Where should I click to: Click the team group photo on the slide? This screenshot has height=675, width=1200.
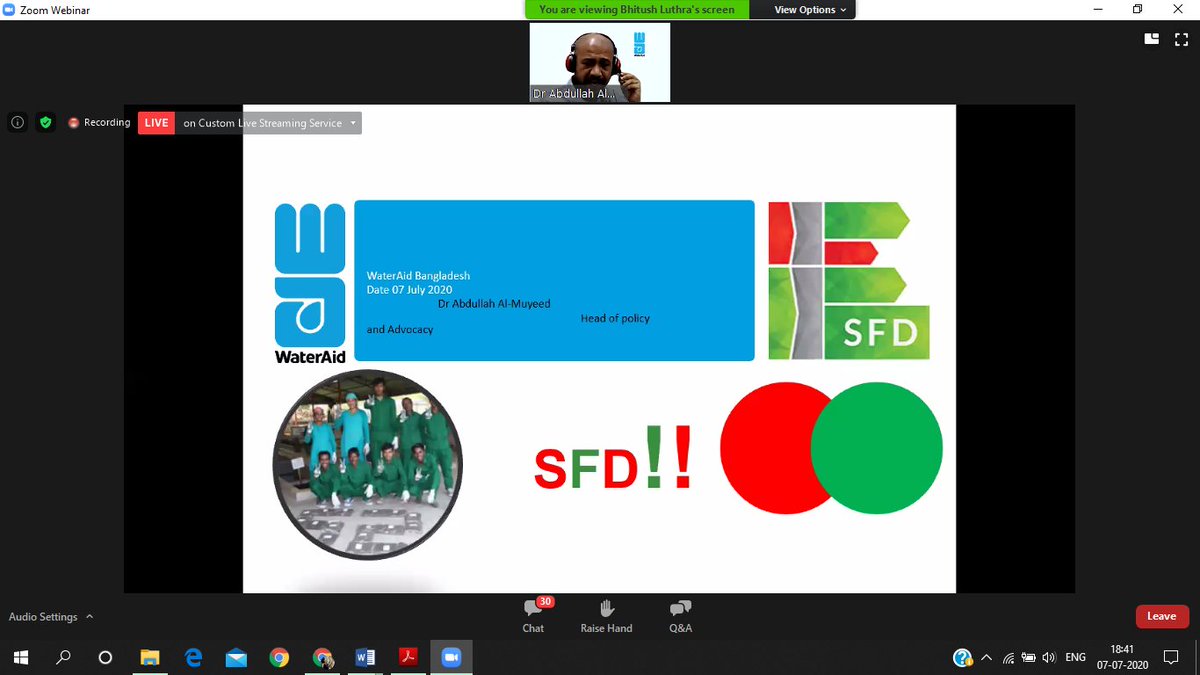[x=368, y=463]
